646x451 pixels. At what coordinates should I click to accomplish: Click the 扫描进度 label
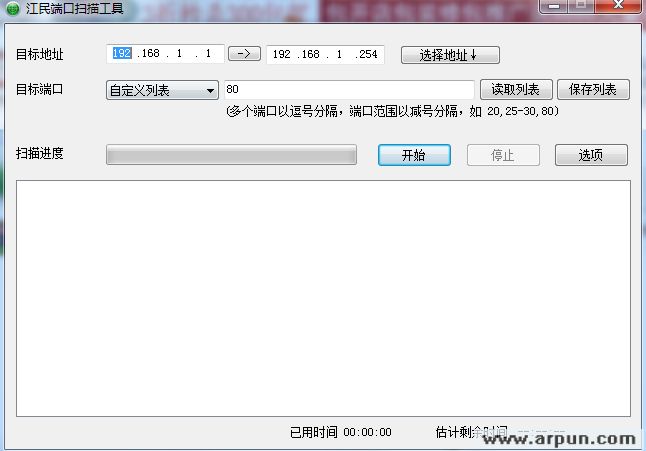click(x=40, y=154)
